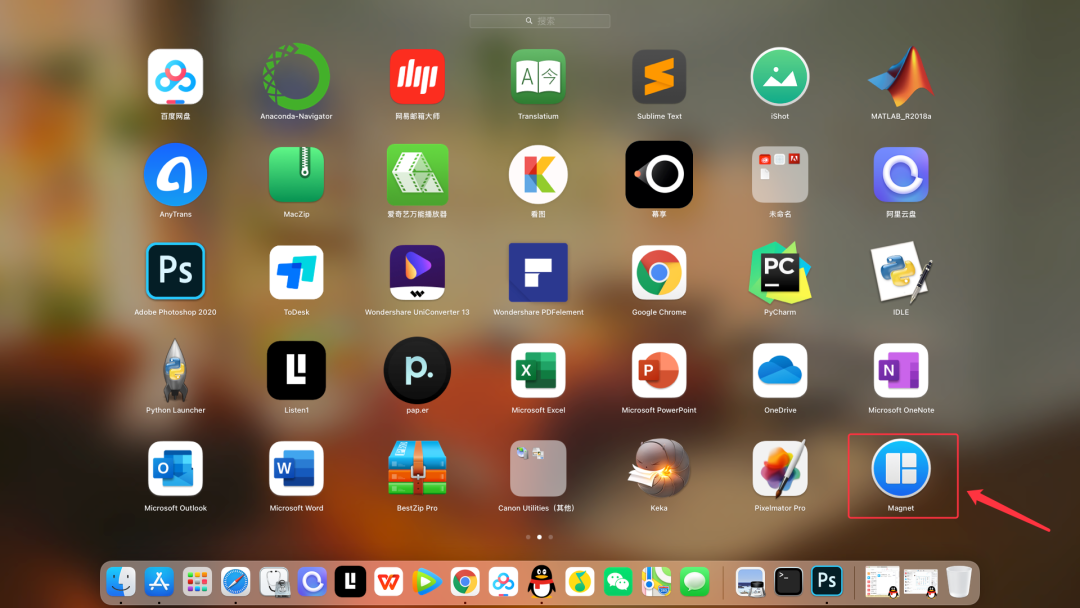Screen dimensions: 1080x608
Task: Launch the ToDesk app
Action: [296, 272]
